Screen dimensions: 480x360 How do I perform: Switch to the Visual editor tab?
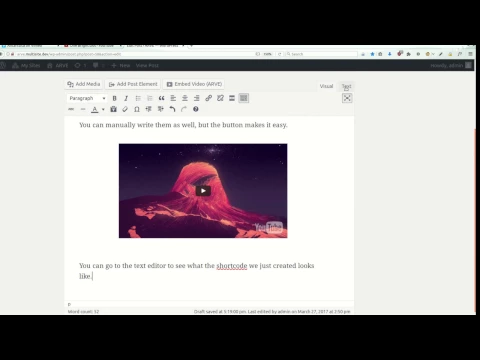(326, 86)
